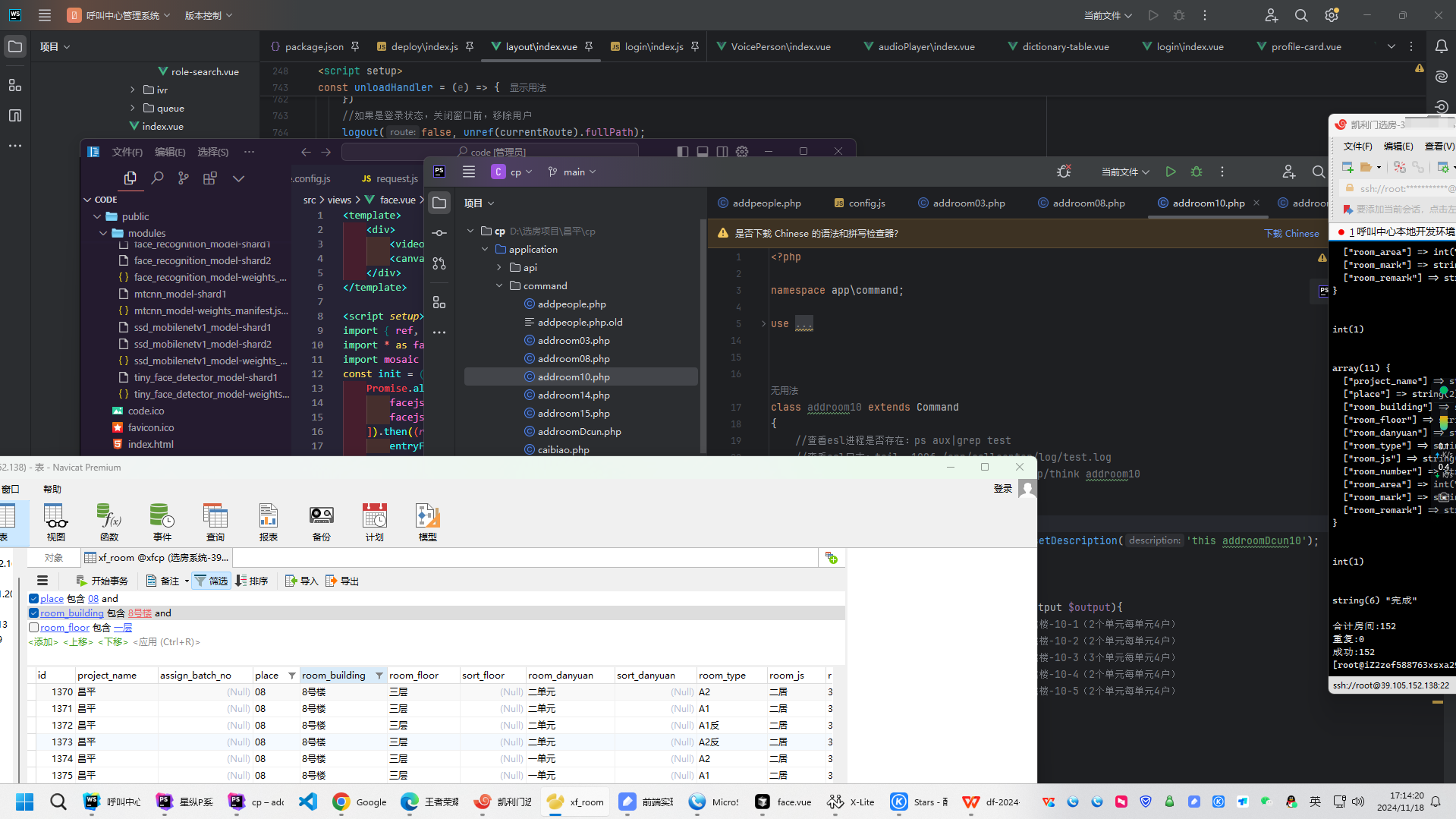Run current file with PhpStorm green play button
This screenshot has height=819, width=1456.
(x=1171, y=172)
